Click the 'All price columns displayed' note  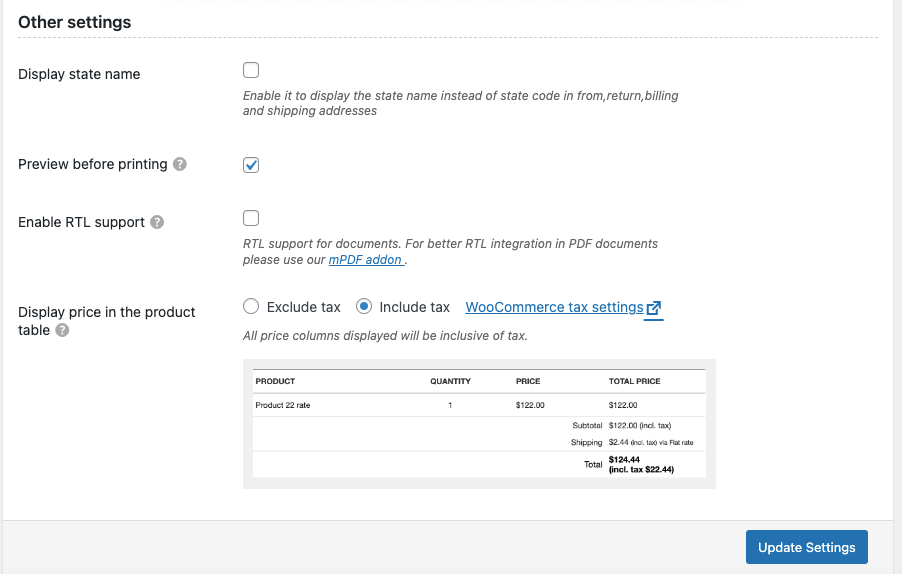(x=385, y=335)
